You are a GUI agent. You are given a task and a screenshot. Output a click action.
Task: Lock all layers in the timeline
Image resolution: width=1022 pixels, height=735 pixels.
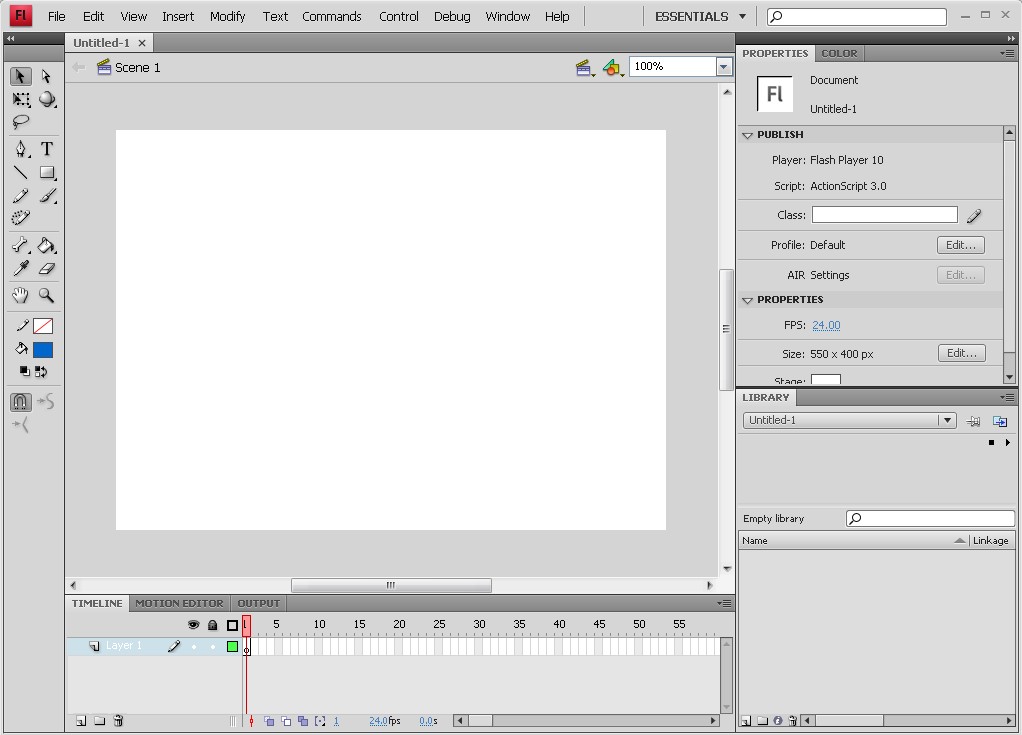tap(212, 624)
